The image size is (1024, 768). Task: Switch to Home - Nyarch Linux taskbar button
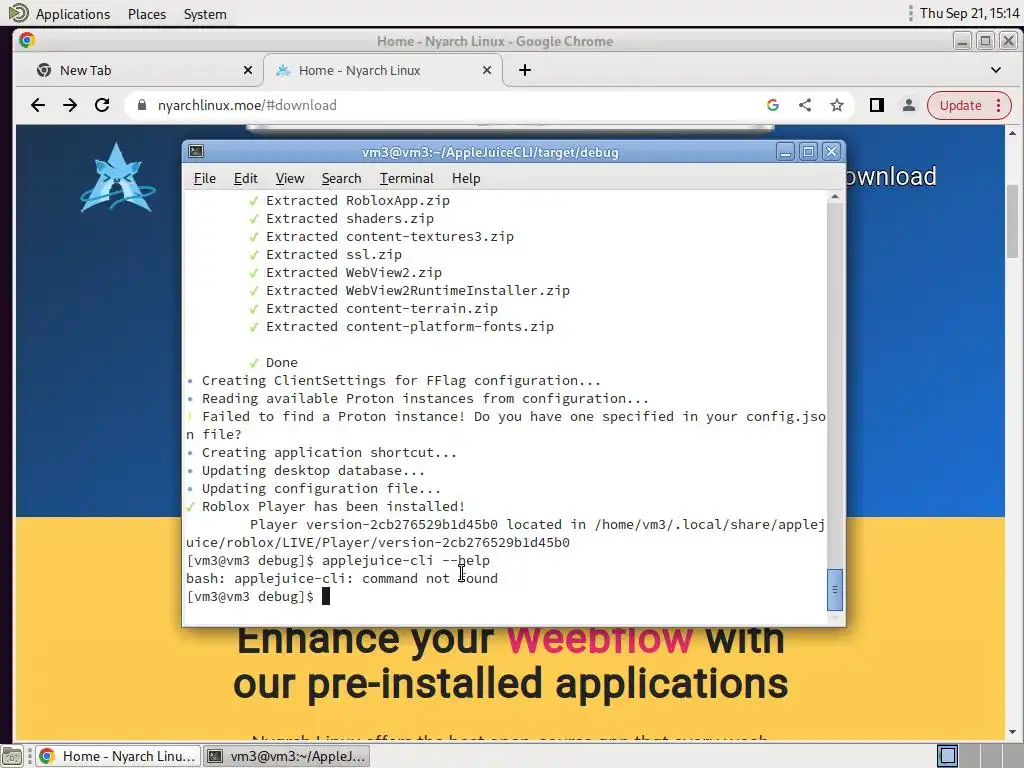[x=118, y=756]
